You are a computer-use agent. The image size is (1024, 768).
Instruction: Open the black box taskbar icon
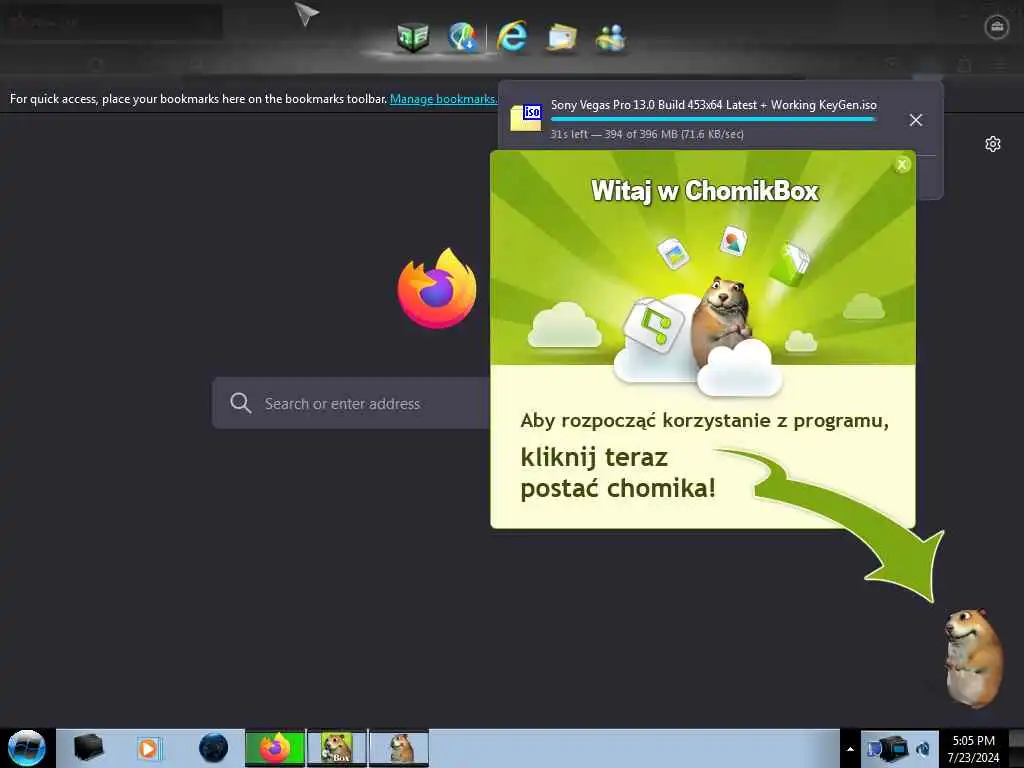point(88,748)
